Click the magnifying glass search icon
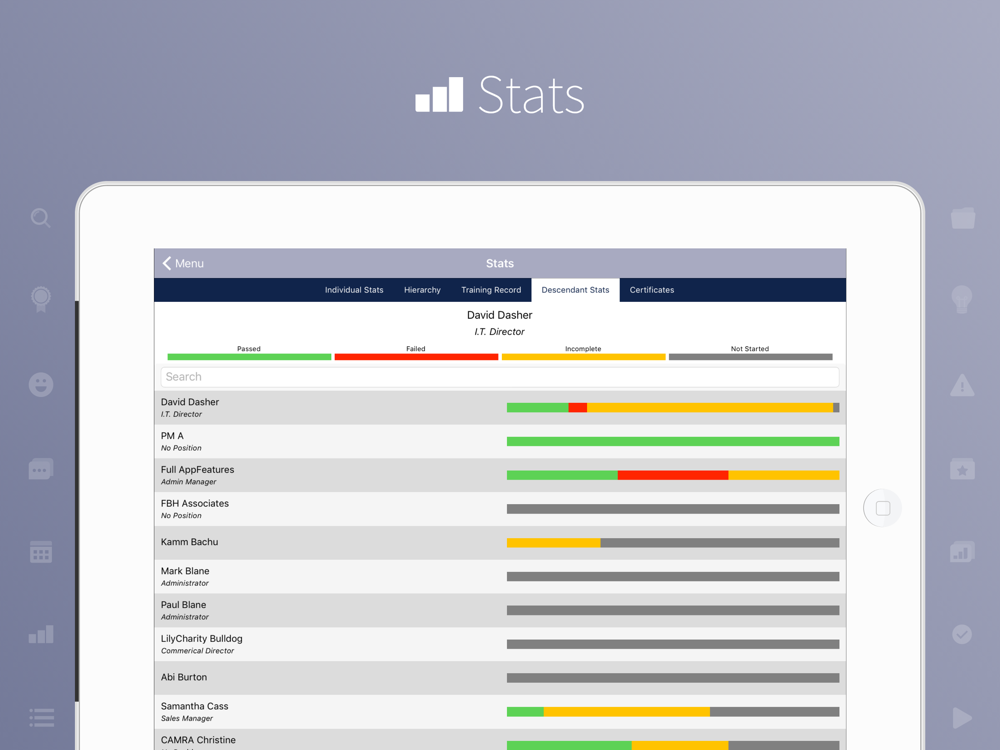This screenshot has height=750, width=1000. click(41, 218)
